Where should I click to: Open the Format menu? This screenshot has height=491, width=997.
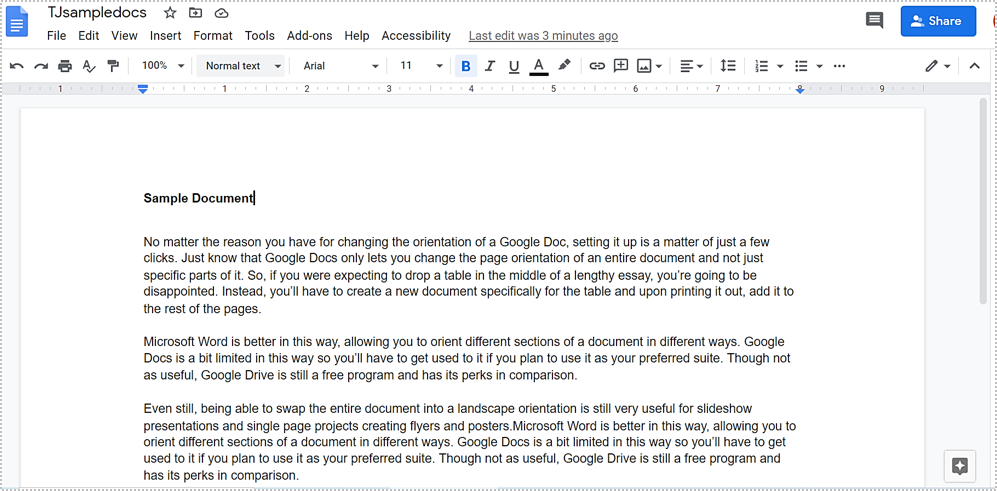click(213, 36)
